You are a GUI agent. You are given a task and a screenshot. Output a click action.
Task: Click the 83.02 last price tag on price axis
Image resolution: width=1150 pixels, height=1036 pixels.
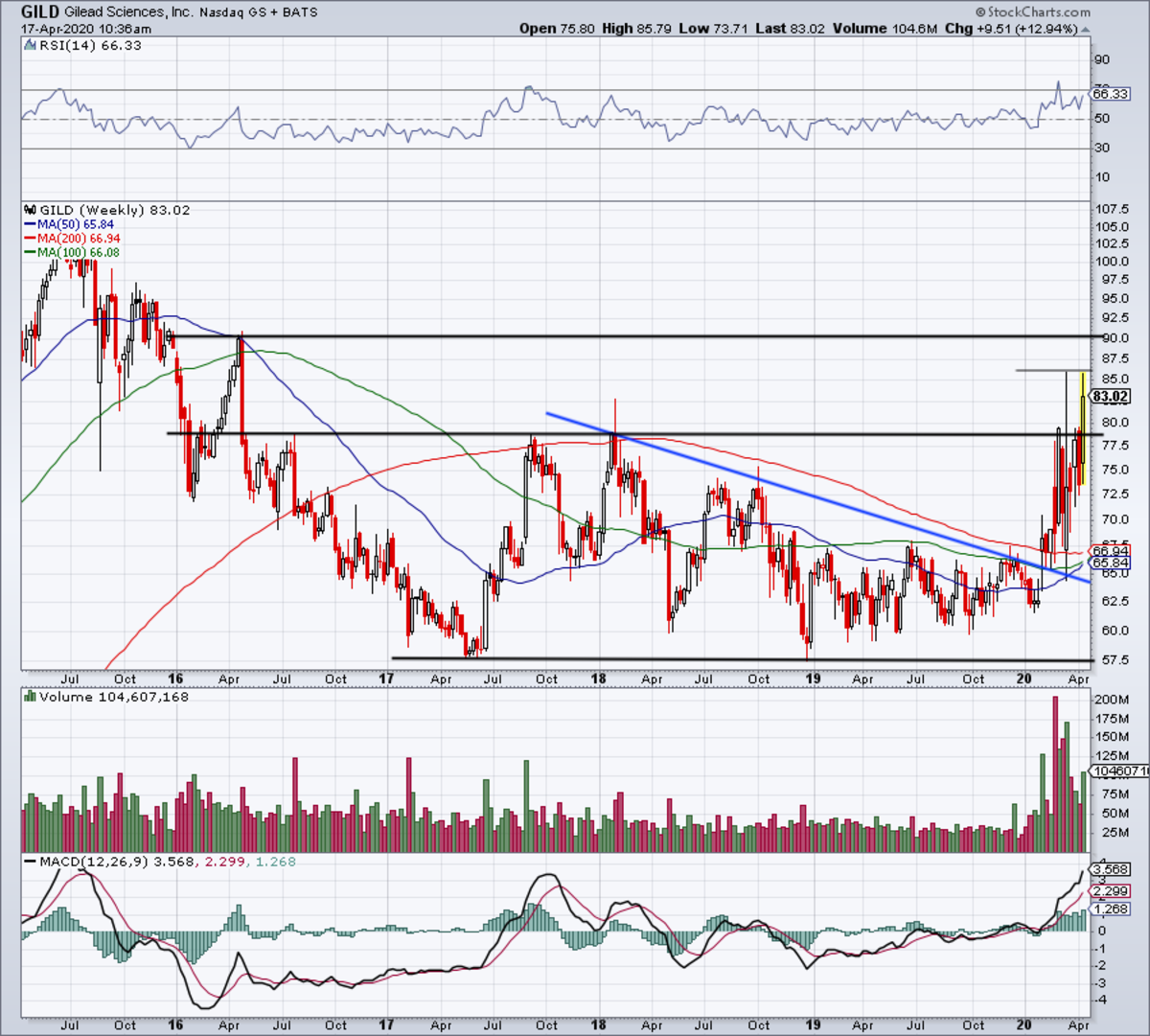tap(1110, 396)
